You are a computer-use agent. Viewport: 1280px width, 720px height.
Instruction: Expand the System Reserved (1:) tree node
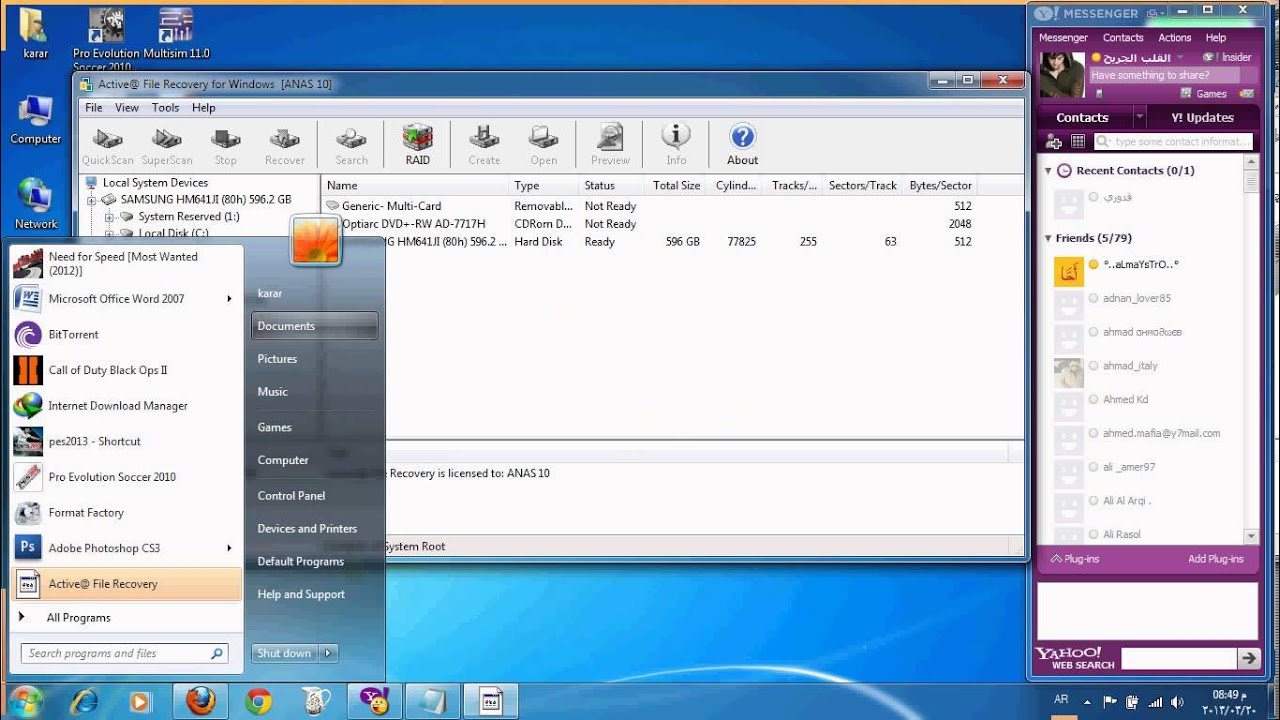[109, 217]
